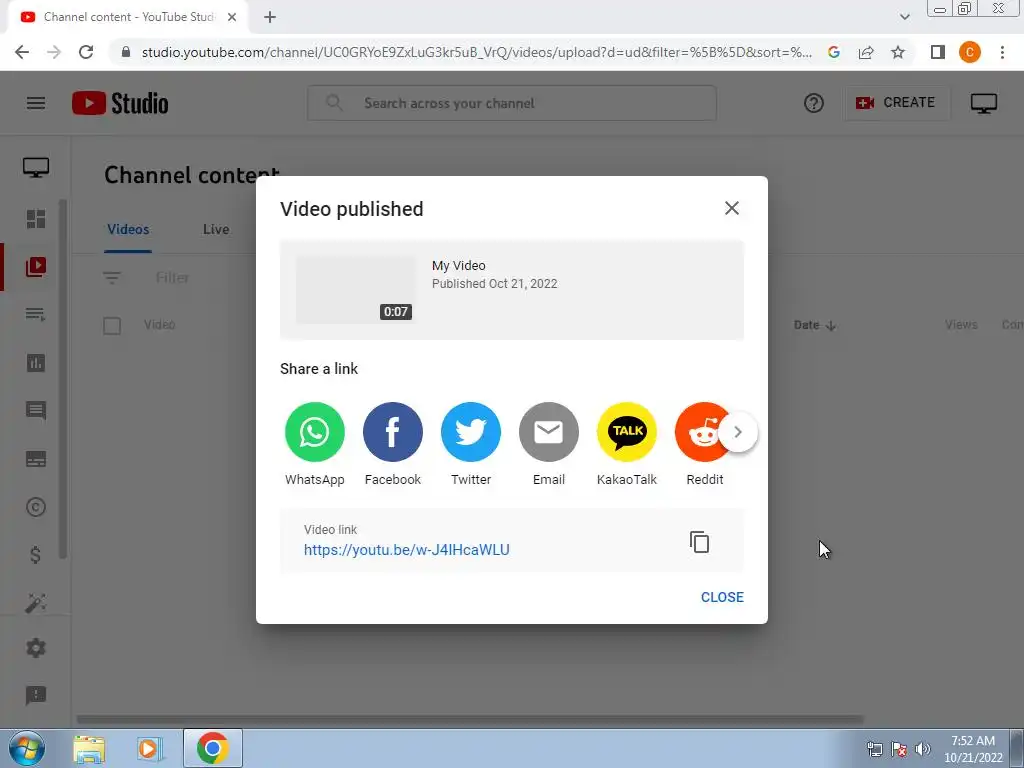The width and height of the screenshot is (1024, 768).
Task: Open Dashboard in the sidebar
Action: (x=36, y=219)
